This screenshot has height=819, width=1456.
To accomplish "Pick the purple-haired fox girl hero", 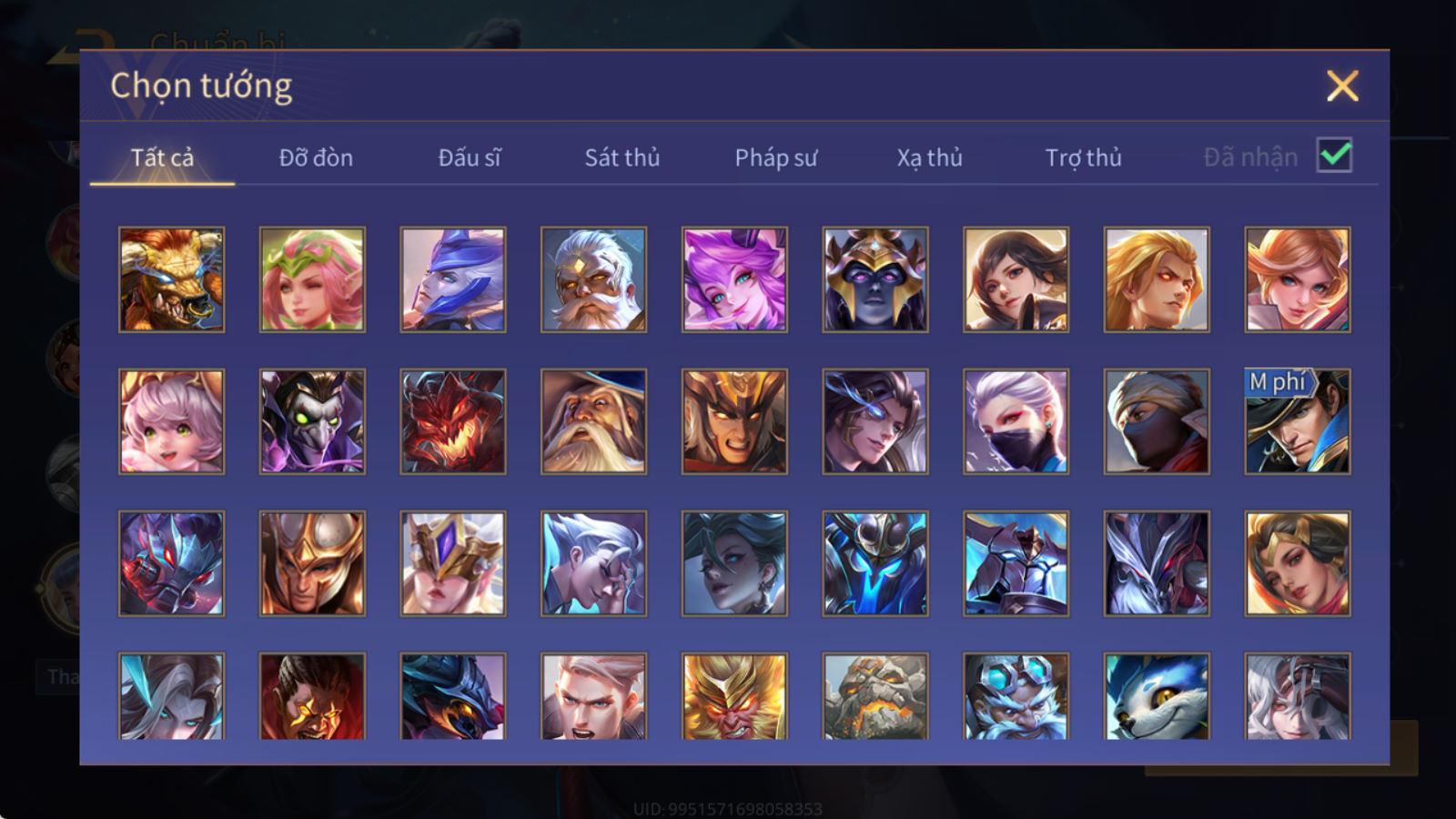I will (734, 279).
